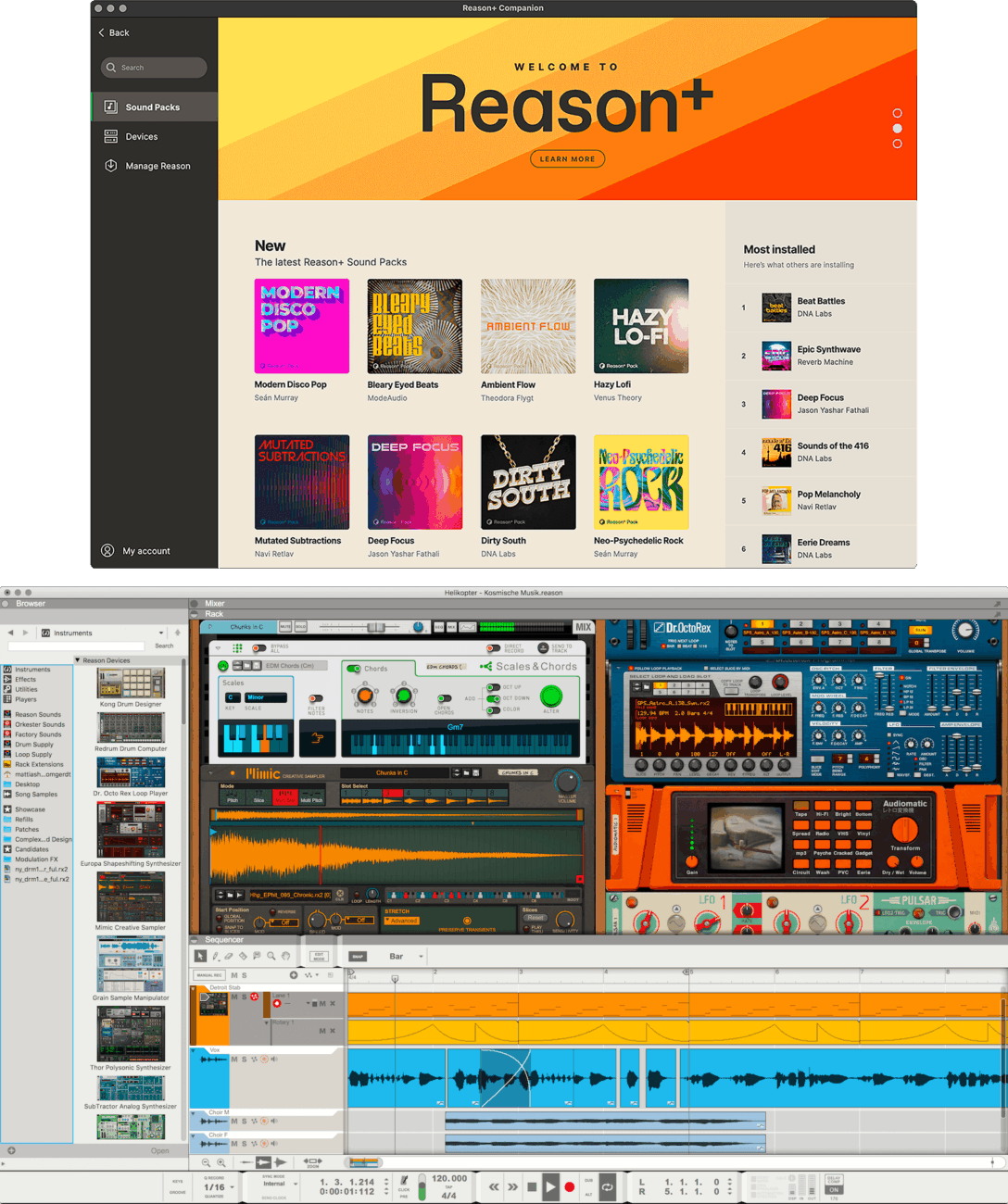Click the Stop button in transport bar
The image size is (1008, 1204).
tap(532, 1186)
